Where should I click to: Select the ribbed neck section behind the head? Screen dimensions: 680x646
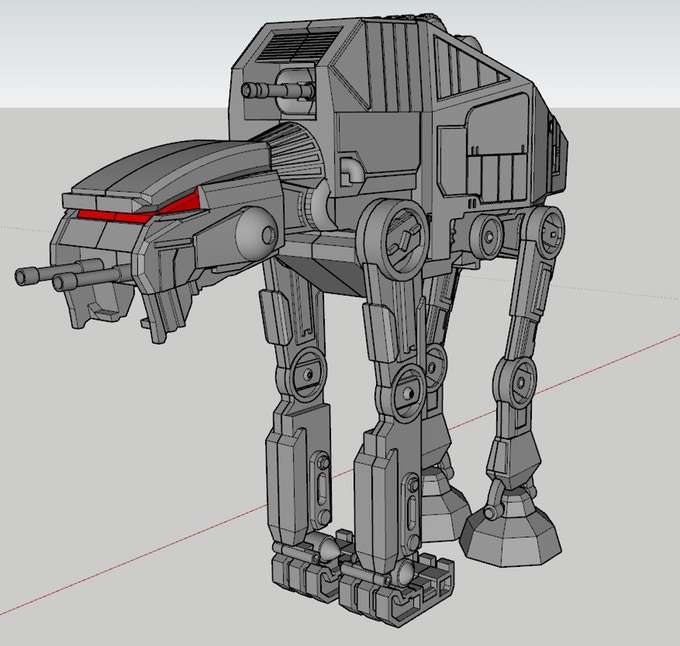tap(290, 150)
